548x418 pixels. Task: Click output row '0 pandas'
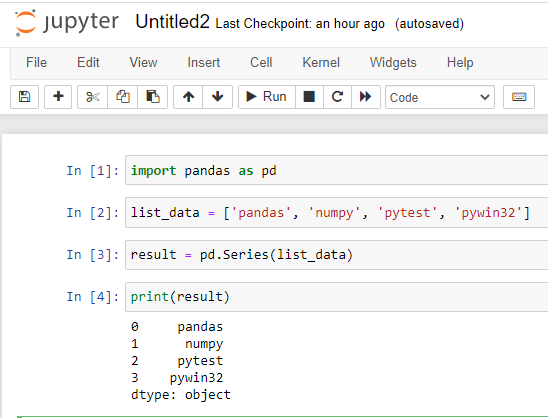177,327
